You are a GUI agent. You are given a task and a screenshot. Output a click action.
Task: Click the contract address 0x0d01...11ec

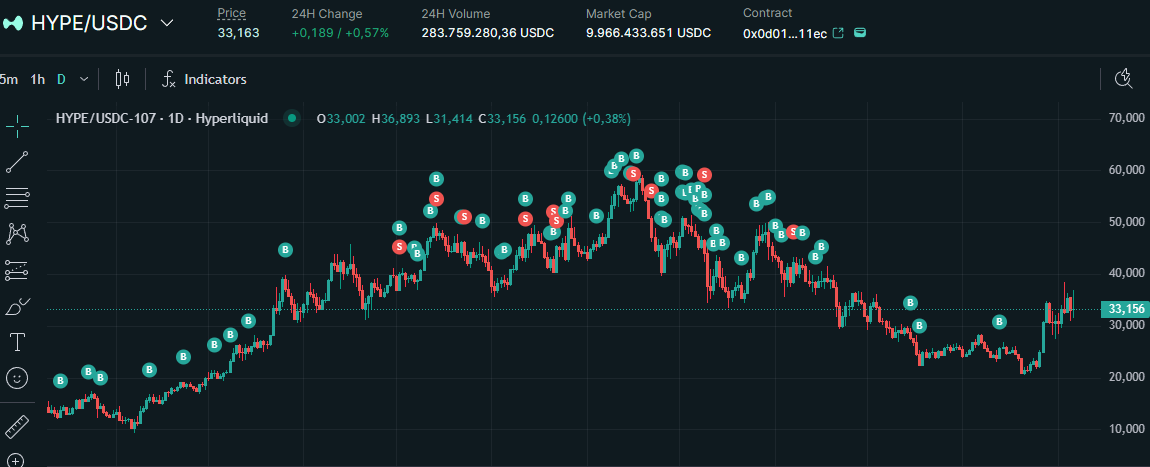[785, 33]
